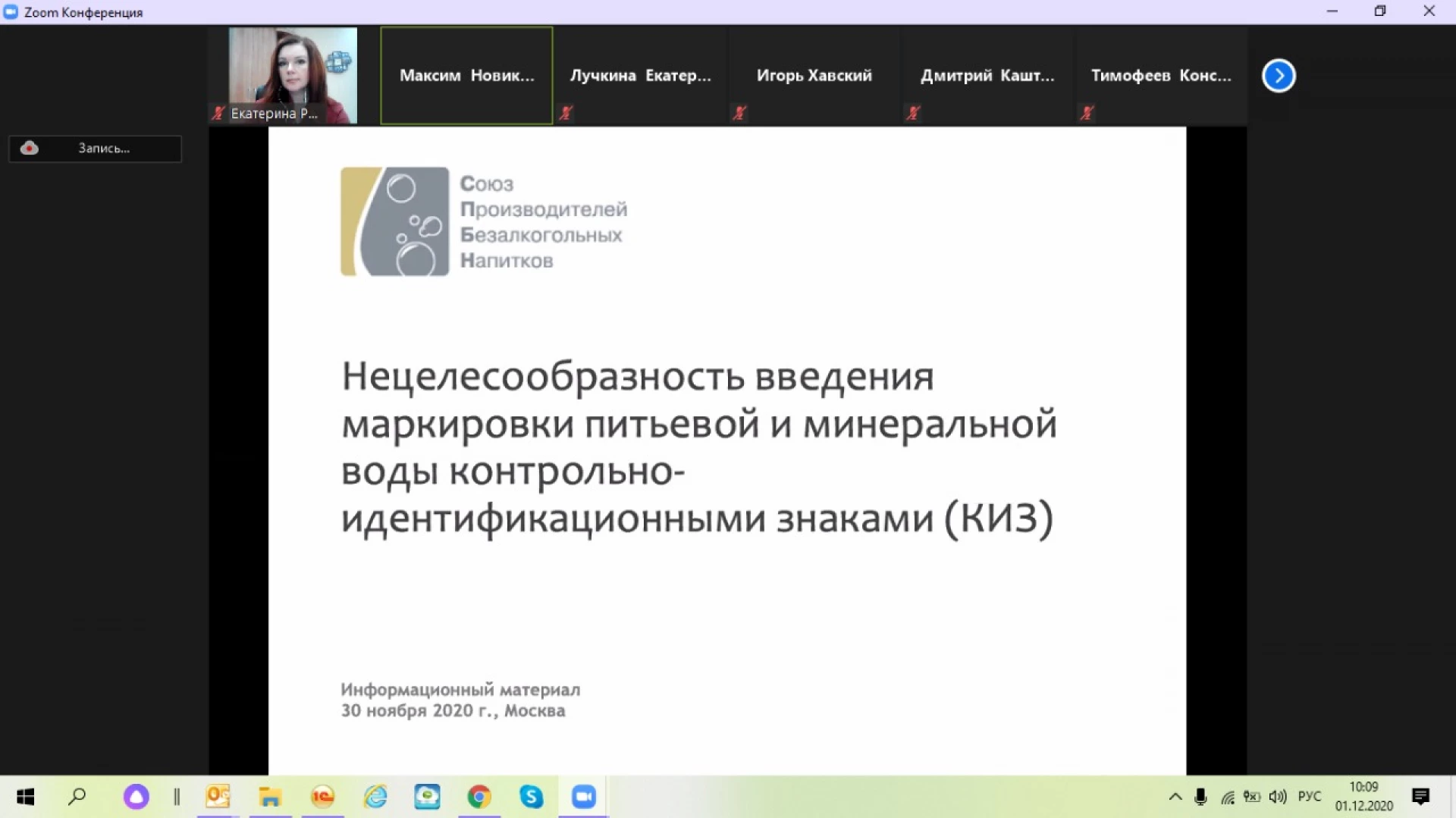The height and width of the screenshot is (818, 1456).
Task: Close the Zoom Конференция window
Action: click(1429, 11)
